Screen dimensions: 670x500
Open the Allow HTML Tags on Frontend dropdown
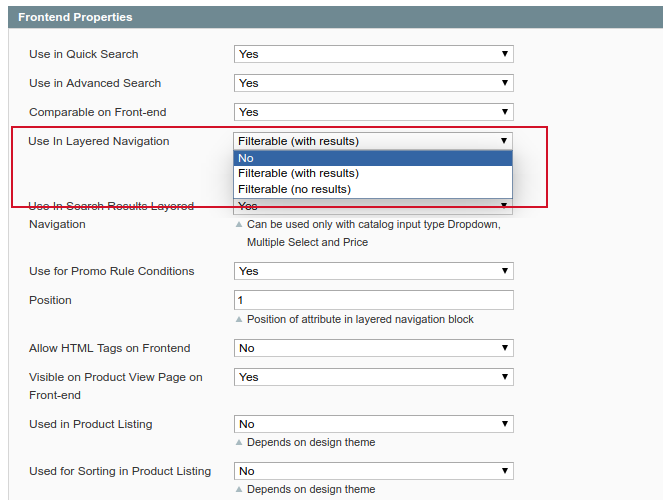point(373,348)
